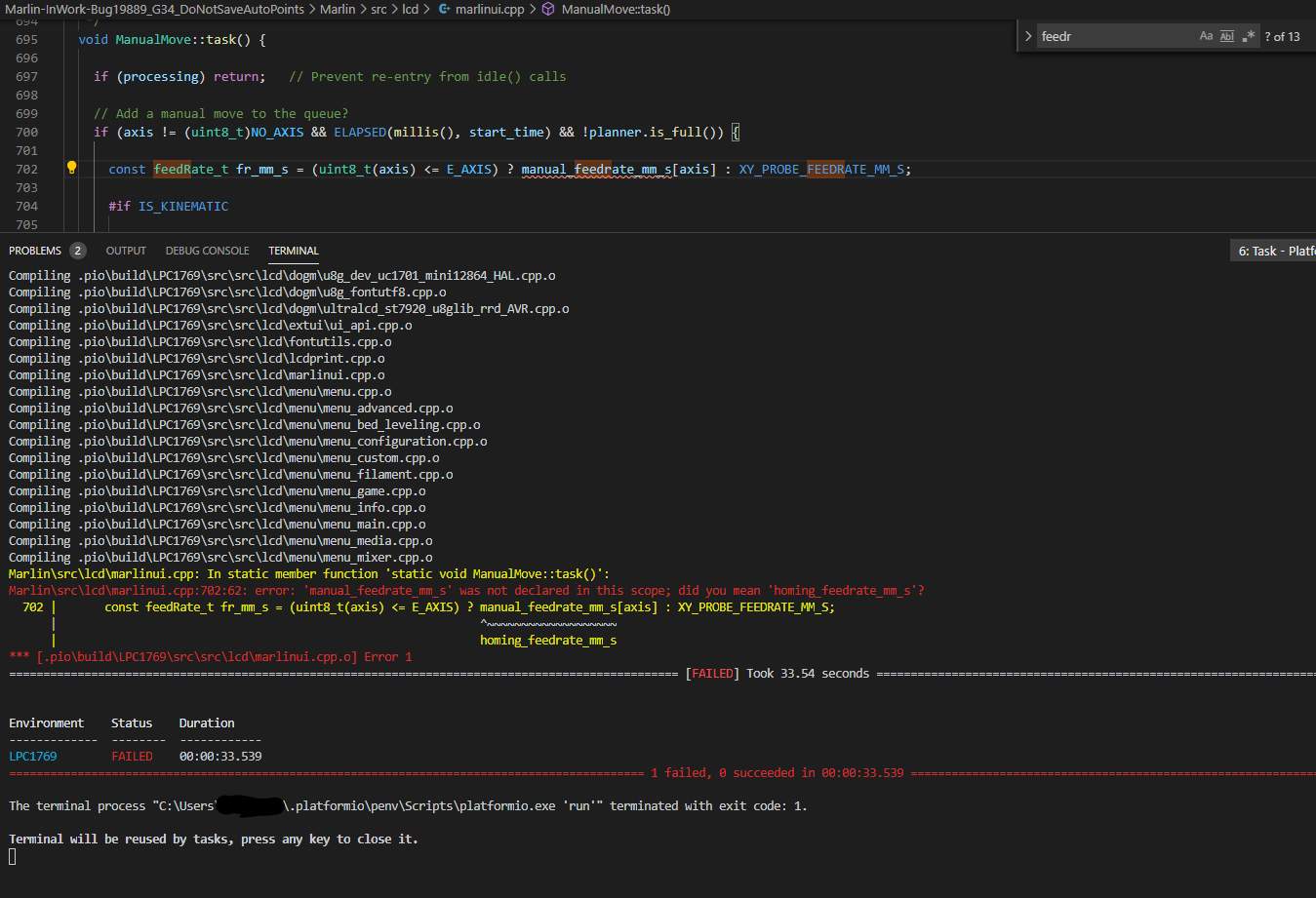The height and width of the screenshot is (898, 1316).
Task: Click terminal line compiling 'menu_mixer.cpp.o'
Action: pyautogui.click(x=220, y=557)
